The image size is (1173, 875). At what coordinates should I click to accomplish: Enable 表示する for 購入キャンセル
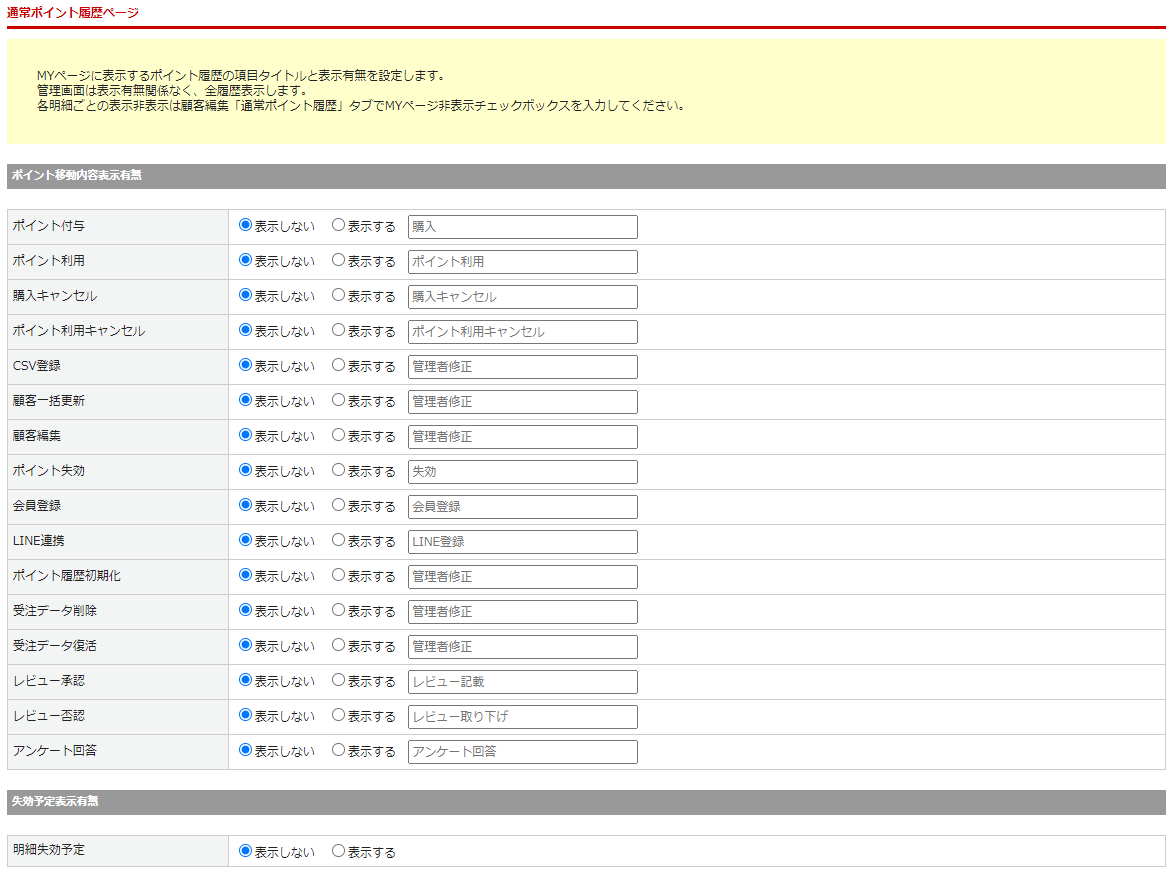tap(338, 296)
